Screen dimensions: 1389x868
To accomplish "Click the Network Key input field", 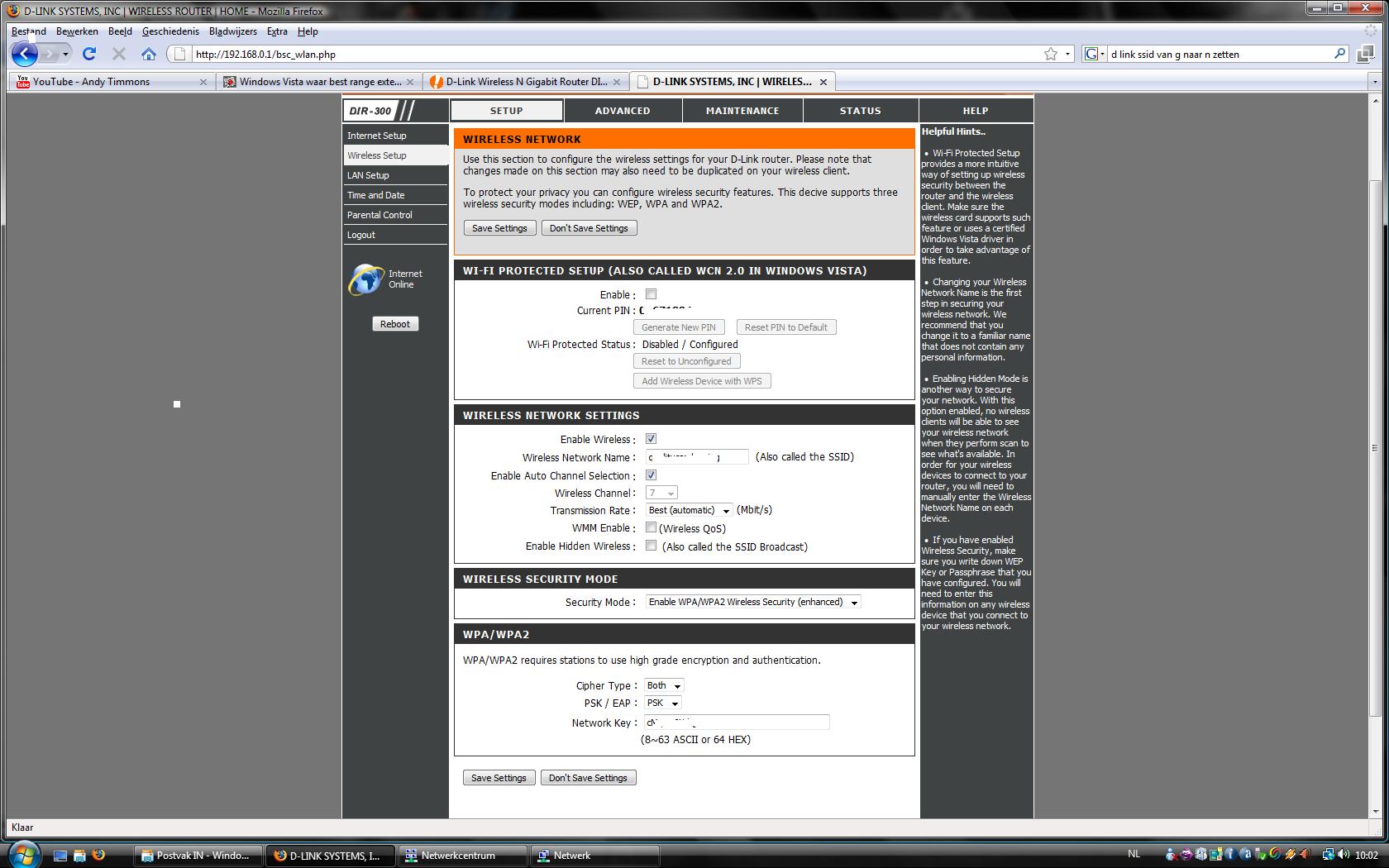I will click(737, 723).
